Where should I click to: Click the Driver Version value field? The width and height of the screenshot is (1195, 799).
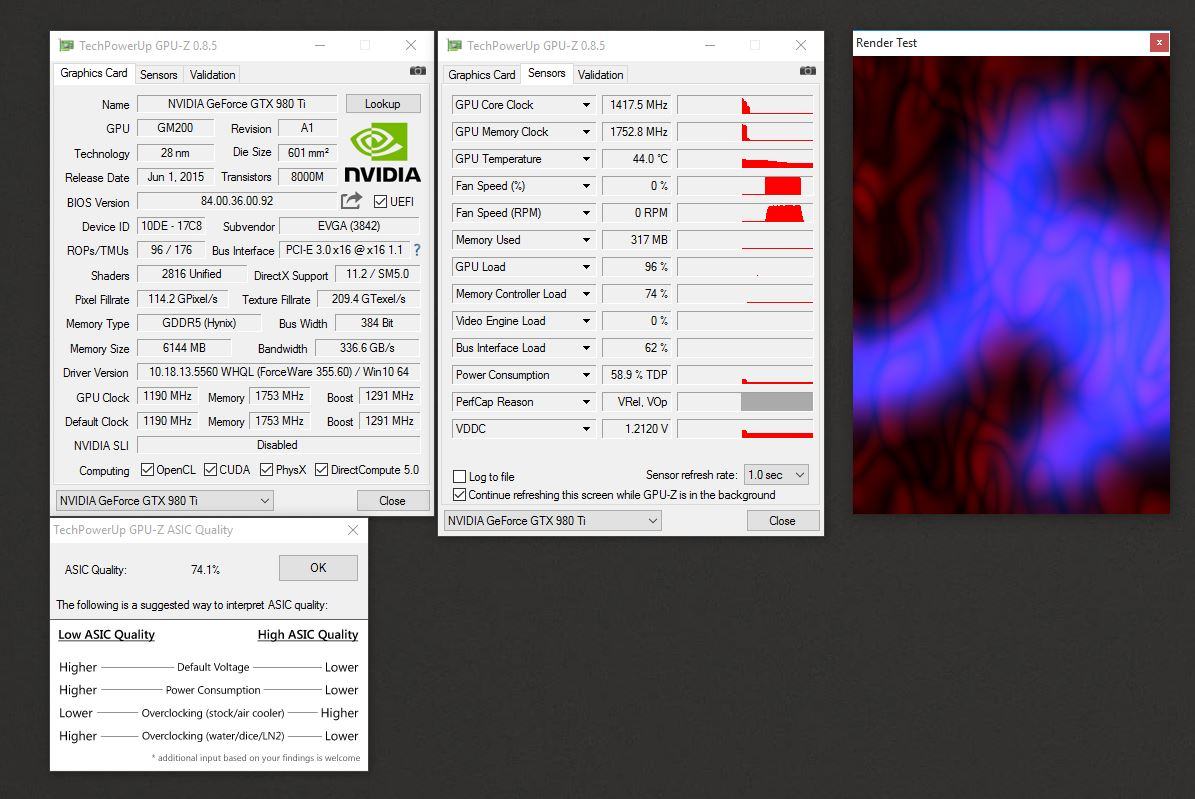[279, 372]
